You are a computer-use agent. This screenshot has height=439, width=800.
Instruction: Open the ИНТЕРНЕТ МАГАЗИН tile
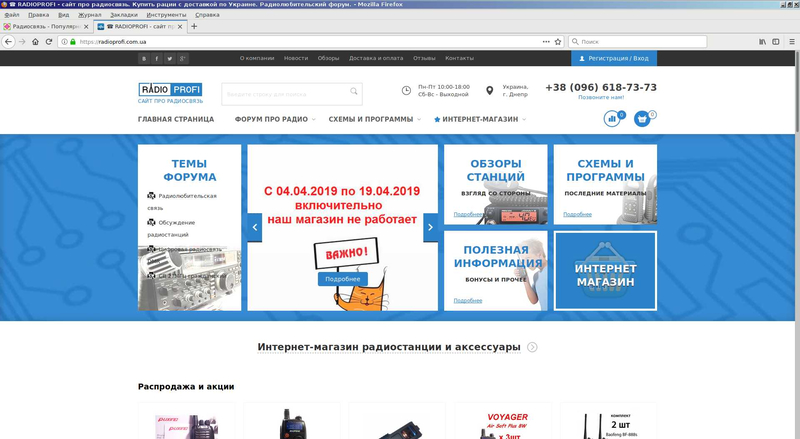tap(606, 271)
